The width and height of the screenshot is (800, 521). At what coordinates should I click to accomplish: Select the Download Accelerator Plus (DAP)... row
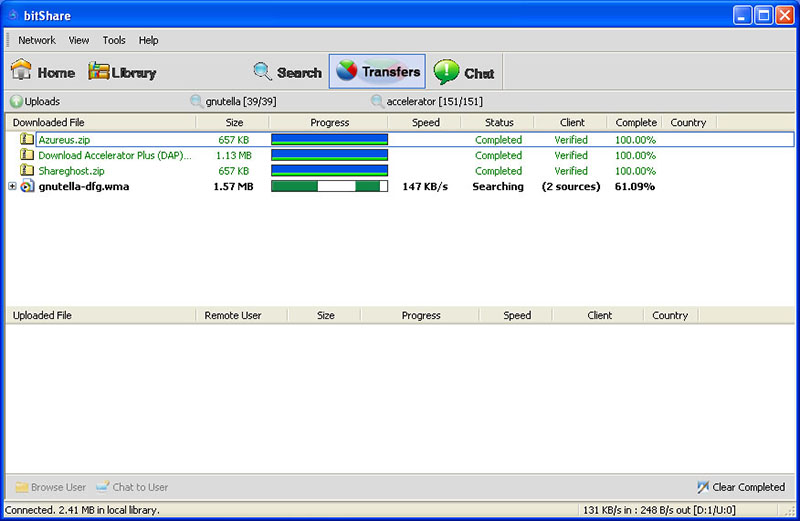point(399,155)
